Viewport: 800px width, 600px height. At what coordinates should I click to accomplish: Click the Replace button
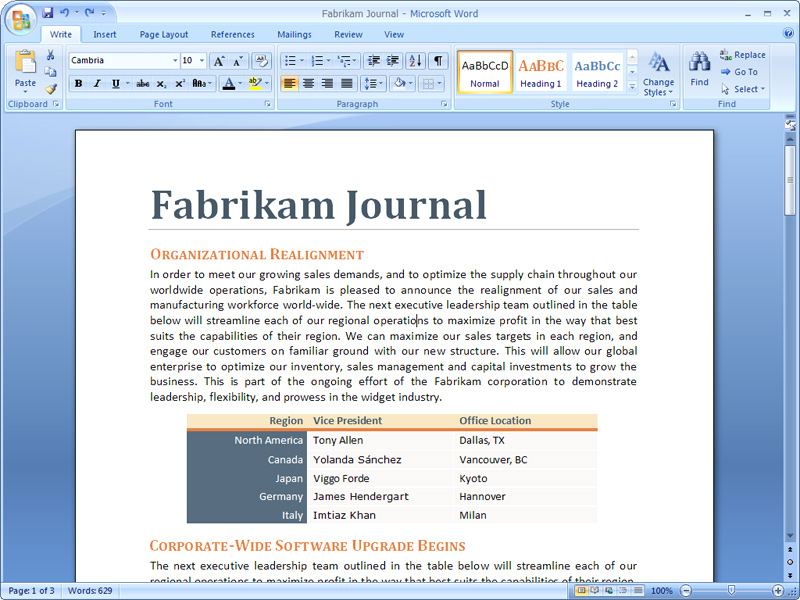(742, 55)
